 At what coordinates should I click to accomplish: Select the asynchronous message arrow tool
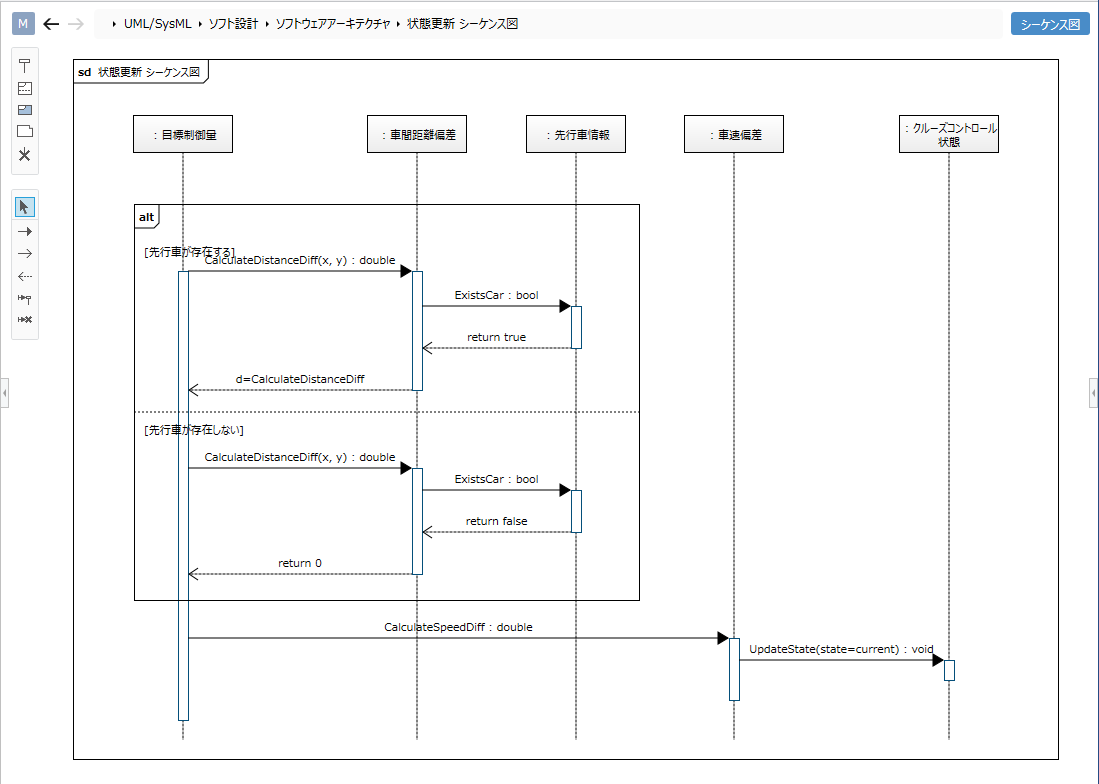click(x=25, y=254)
